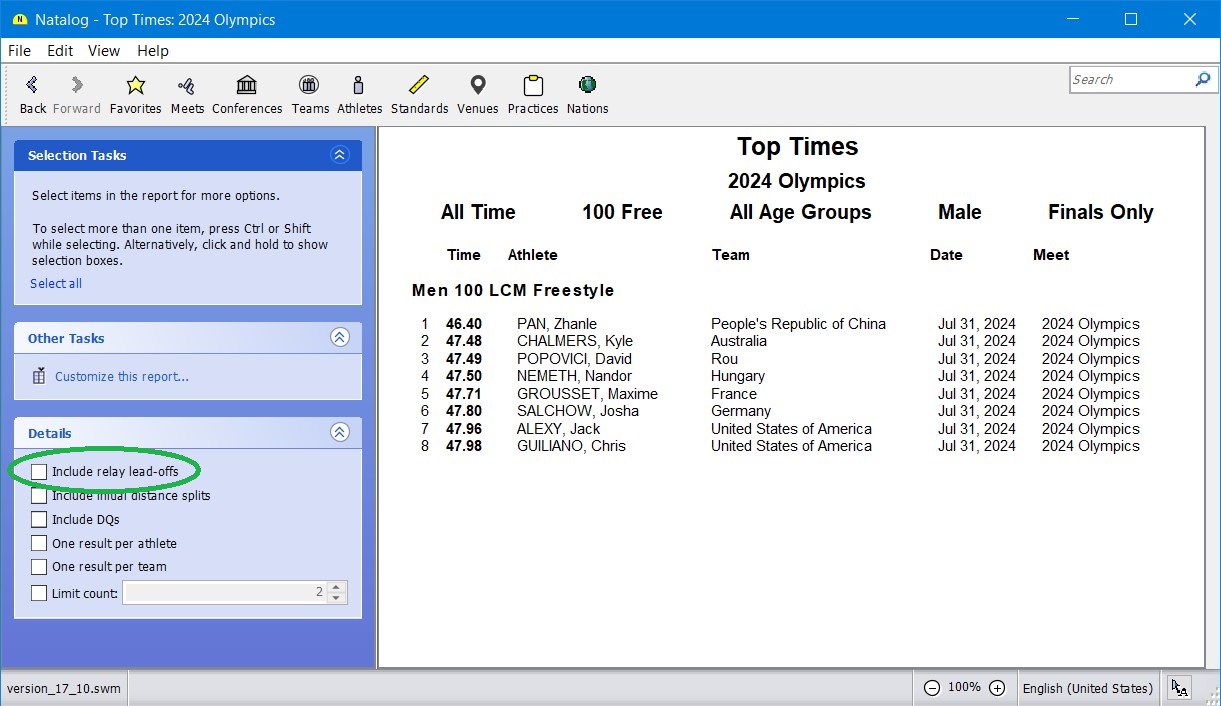This screenshot has width=1221, height=706.
Task: Collapse the Other Tasks panel
Action: pyautogui.click(x=339, y=338)
